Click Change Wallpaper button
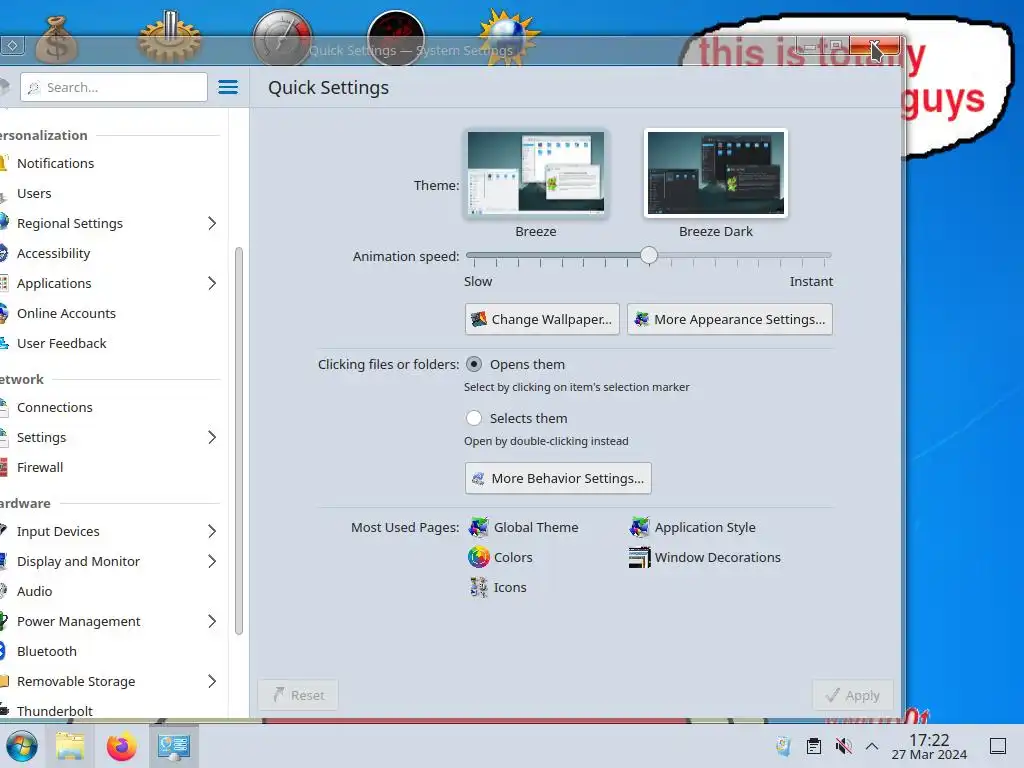 (x=542, y=319)
